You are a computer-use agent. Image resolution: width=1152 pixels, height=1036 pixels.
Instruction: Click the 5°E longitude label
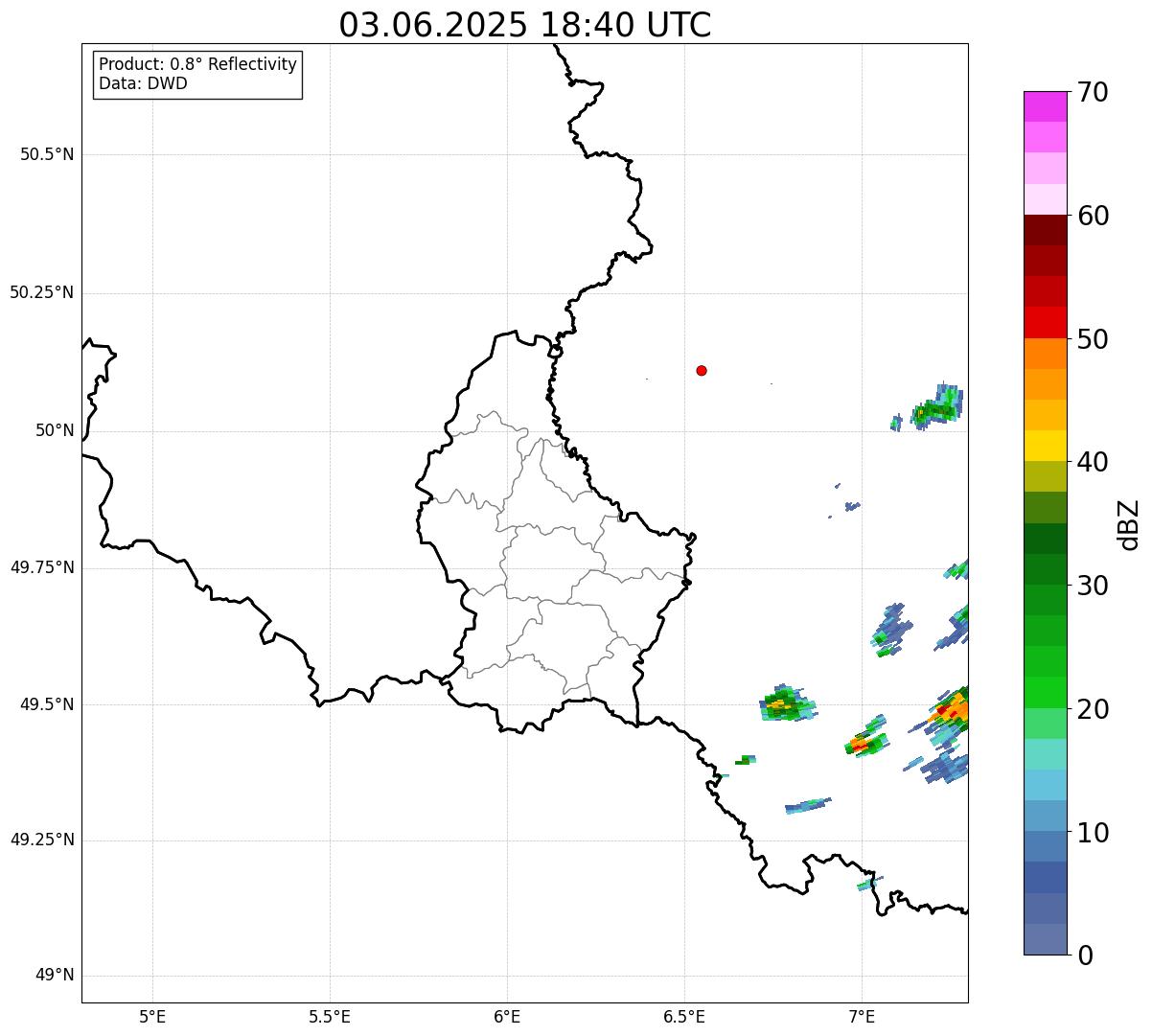coord(152,1016)
